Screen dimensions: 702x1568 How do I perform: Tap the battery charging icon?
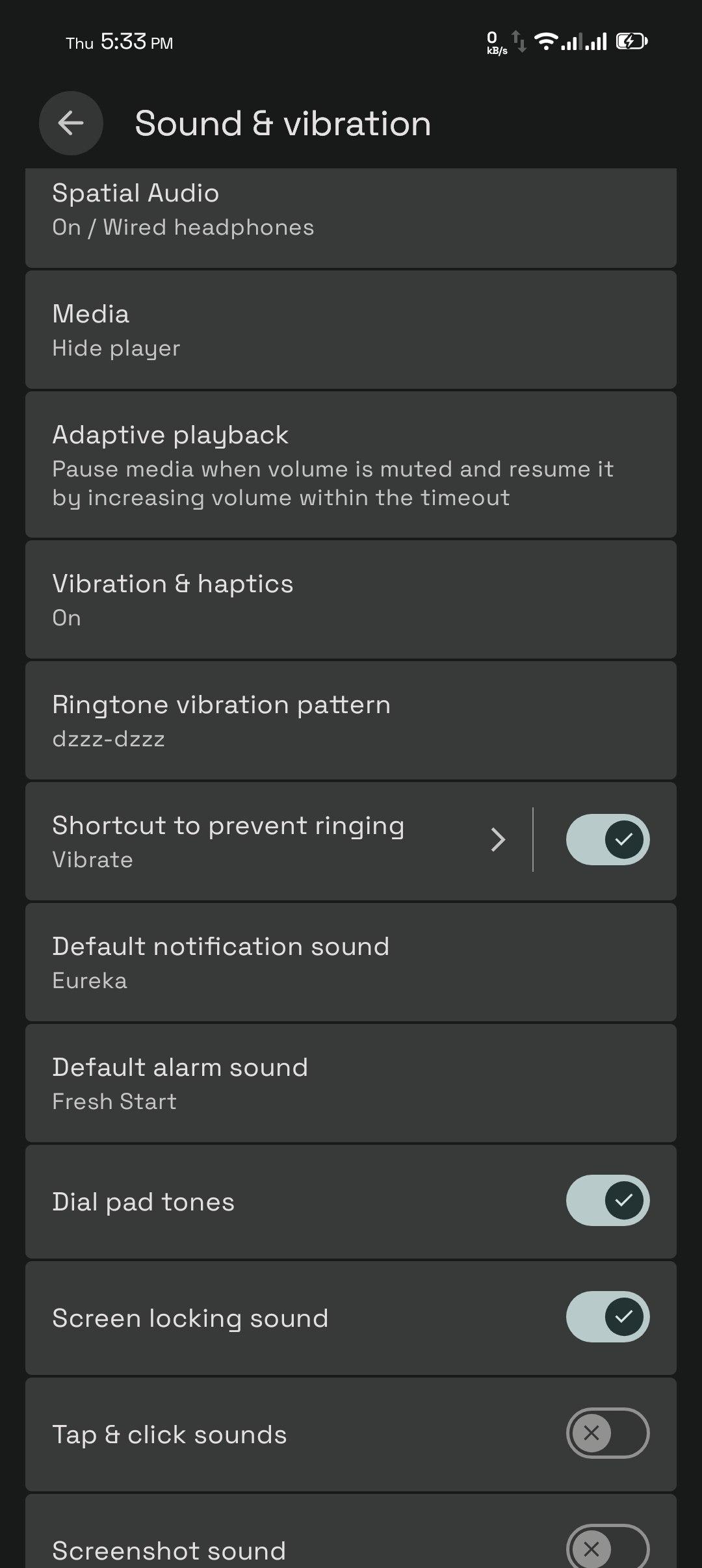click(x=631, y=42)
